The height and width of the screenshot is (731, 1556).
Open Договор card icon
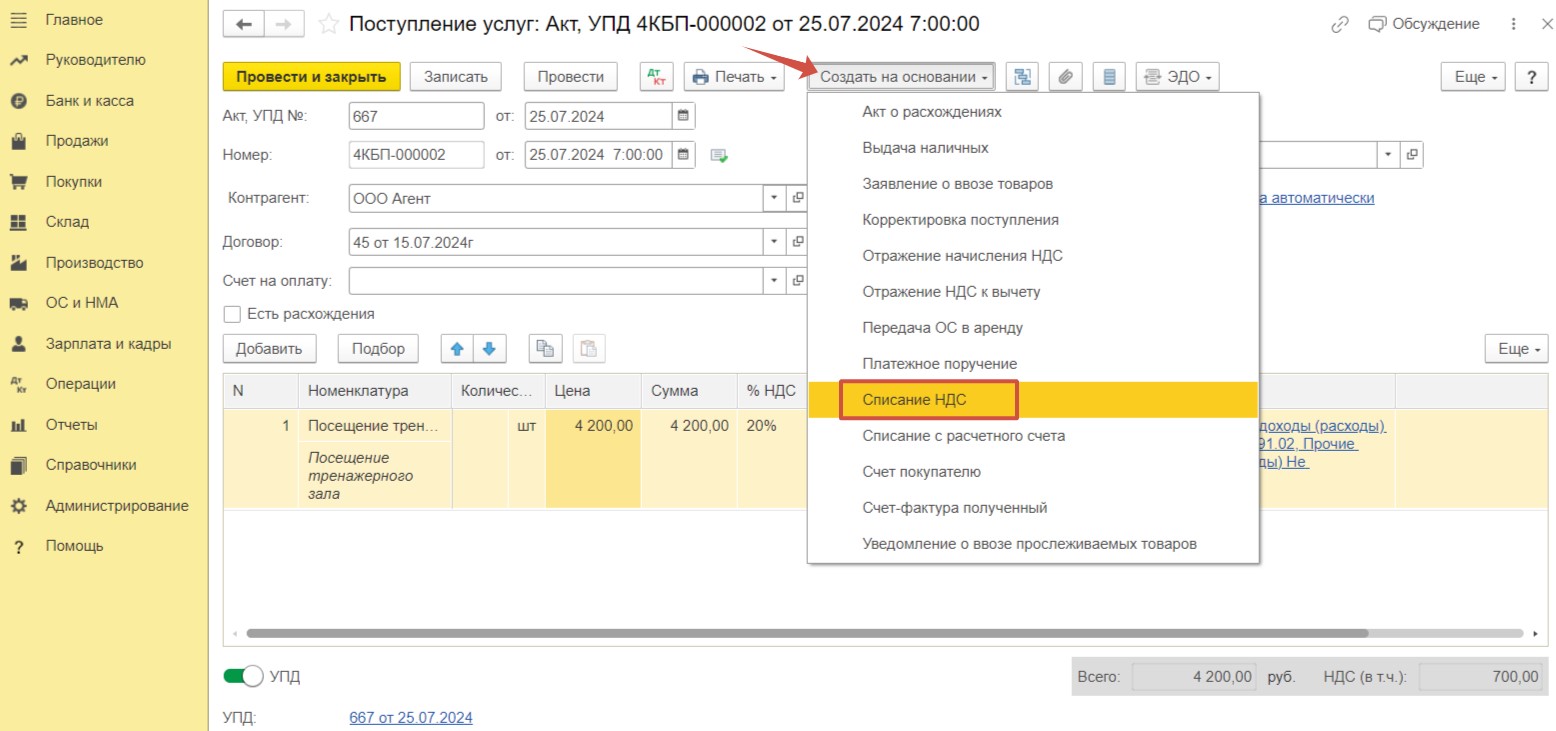point(798,242)
